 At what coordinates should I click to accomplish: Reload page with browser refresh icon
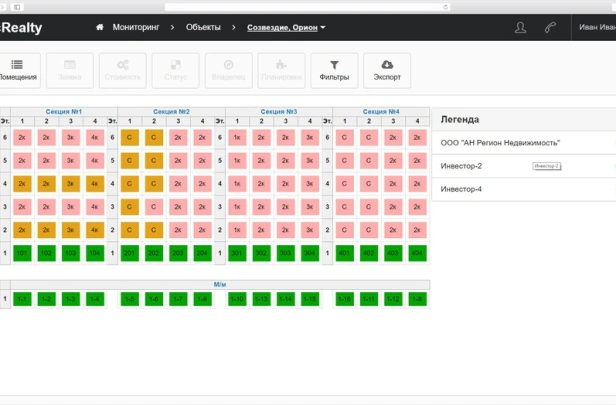coord(446,7)
